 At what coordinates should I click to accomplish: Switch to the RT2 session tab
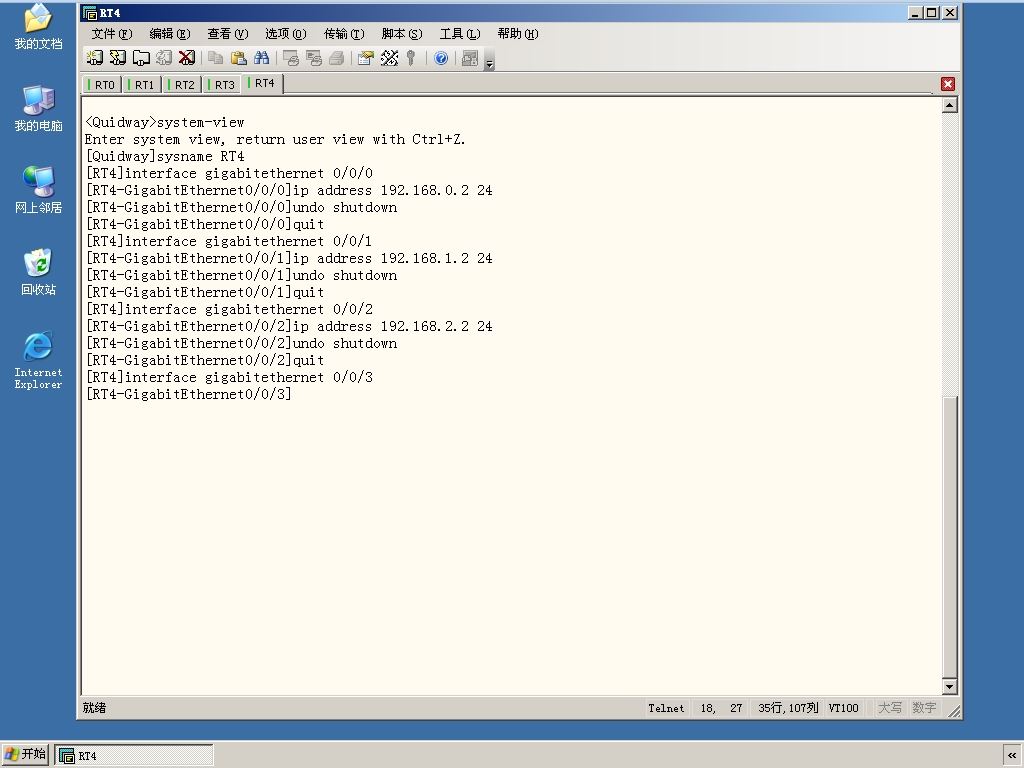coord(182,85)
